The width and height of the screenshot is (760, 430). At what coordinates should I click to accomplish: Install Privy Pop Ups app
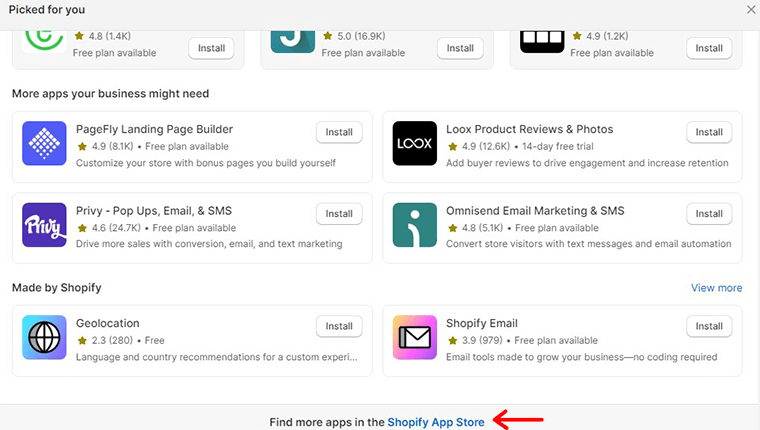pos(339,214)
